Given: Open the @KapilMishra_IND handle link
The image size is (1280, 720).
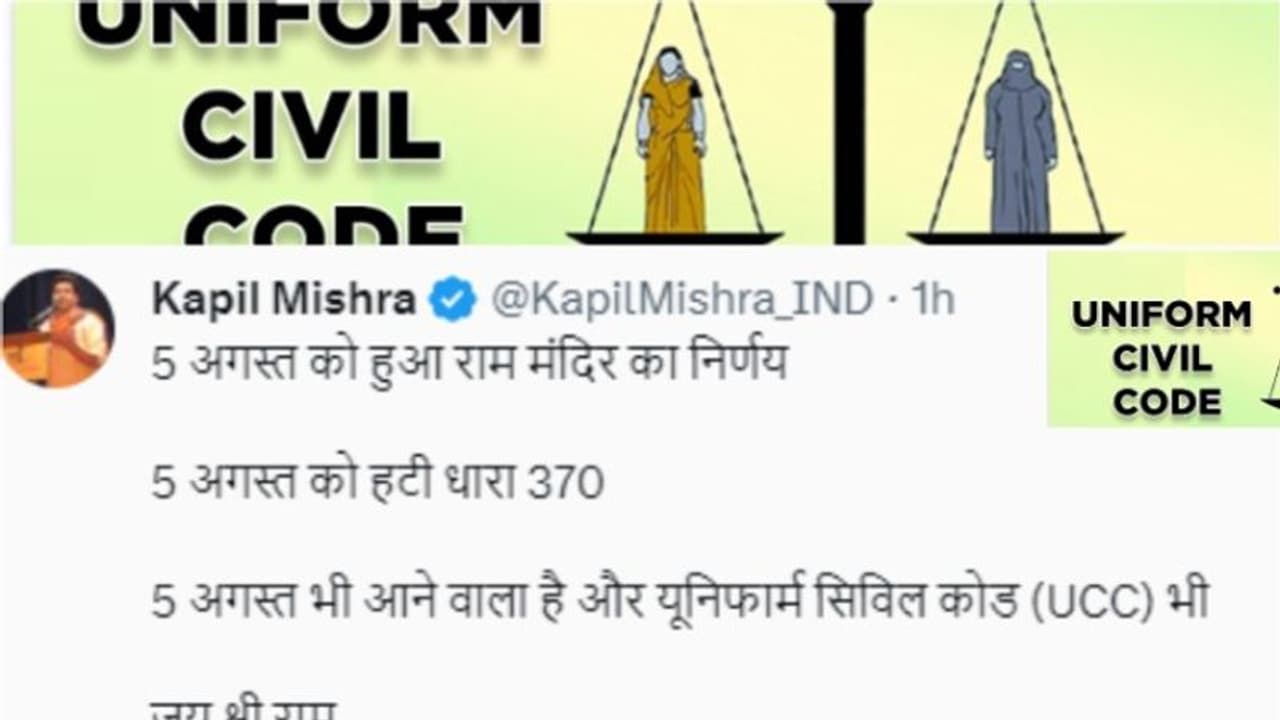Looking at the screenshot, I should tap(682, 300).
